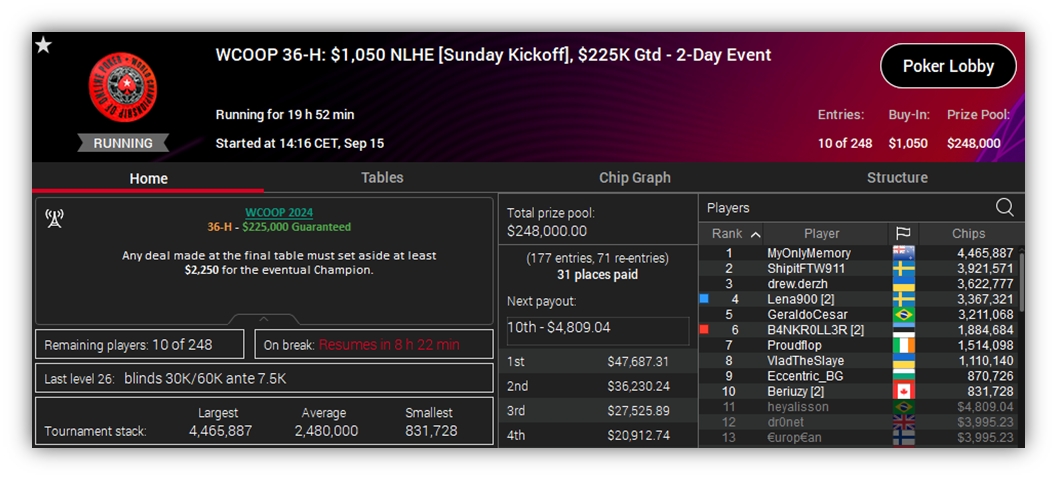Sort by Chips column header
Viewport: 1057px width, 480px height.
pos(969,234)
